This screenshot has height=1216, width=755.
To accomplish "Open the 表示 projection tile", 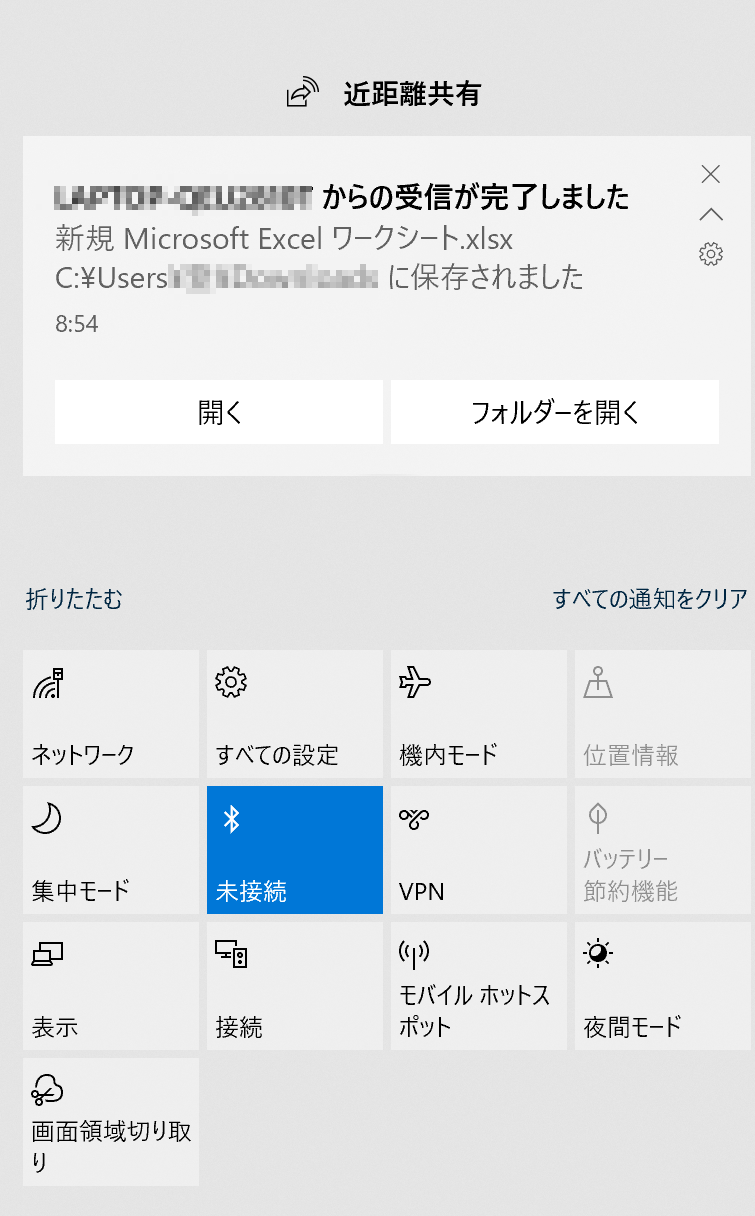I will tap(111, 986).
